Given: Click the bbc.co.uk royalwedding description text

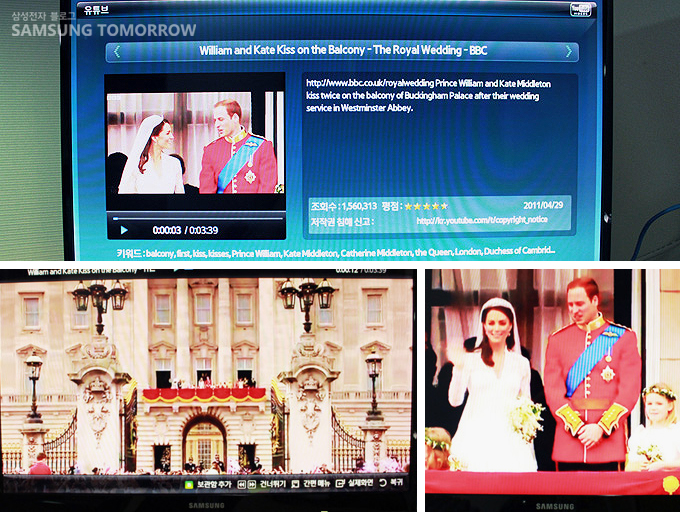Looking at the screenshot, I should coord(428,96).
